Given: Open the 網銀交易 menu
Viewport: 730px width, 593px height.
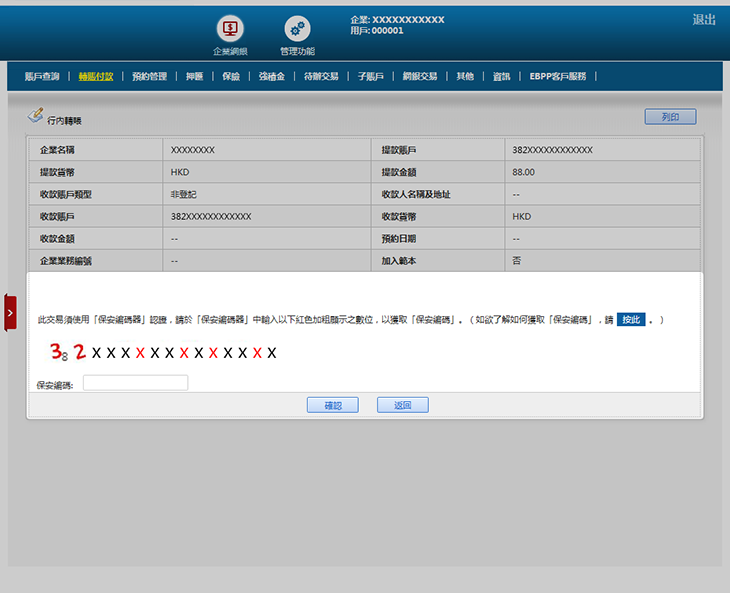Looking at the screenshot, I should coord(420,76).
